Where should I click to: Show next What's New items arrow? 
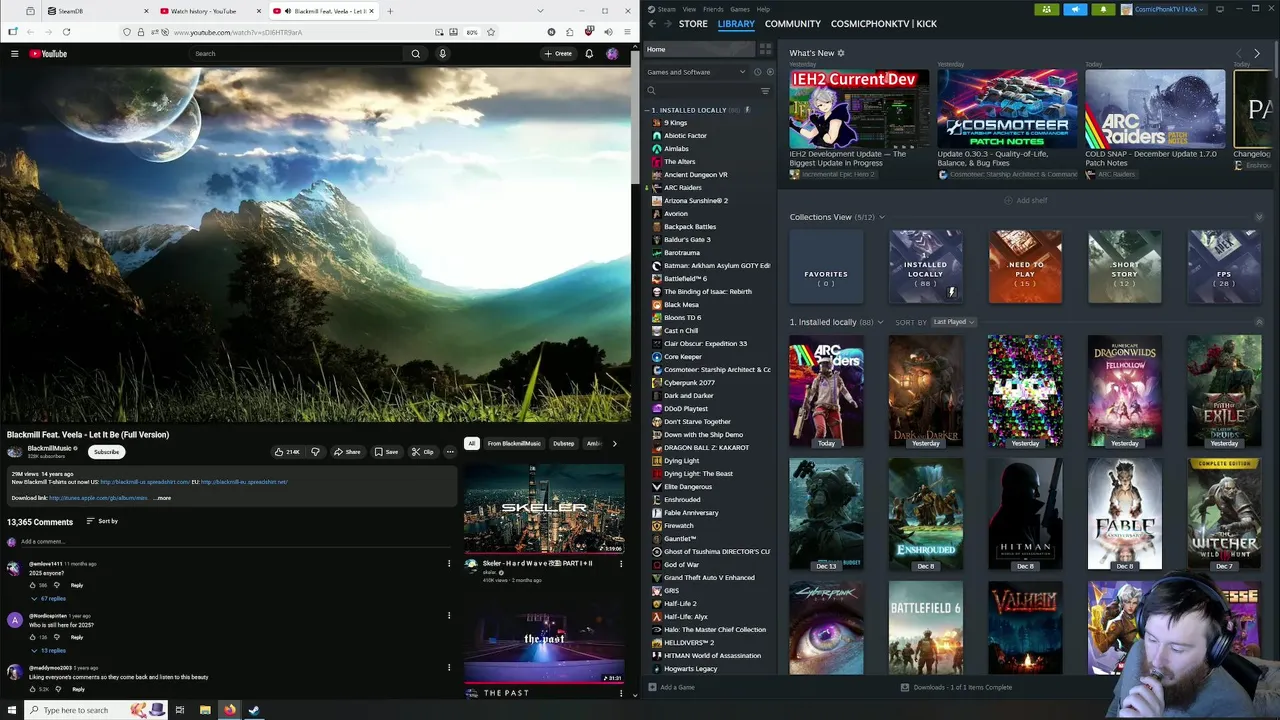[1257, 53]
